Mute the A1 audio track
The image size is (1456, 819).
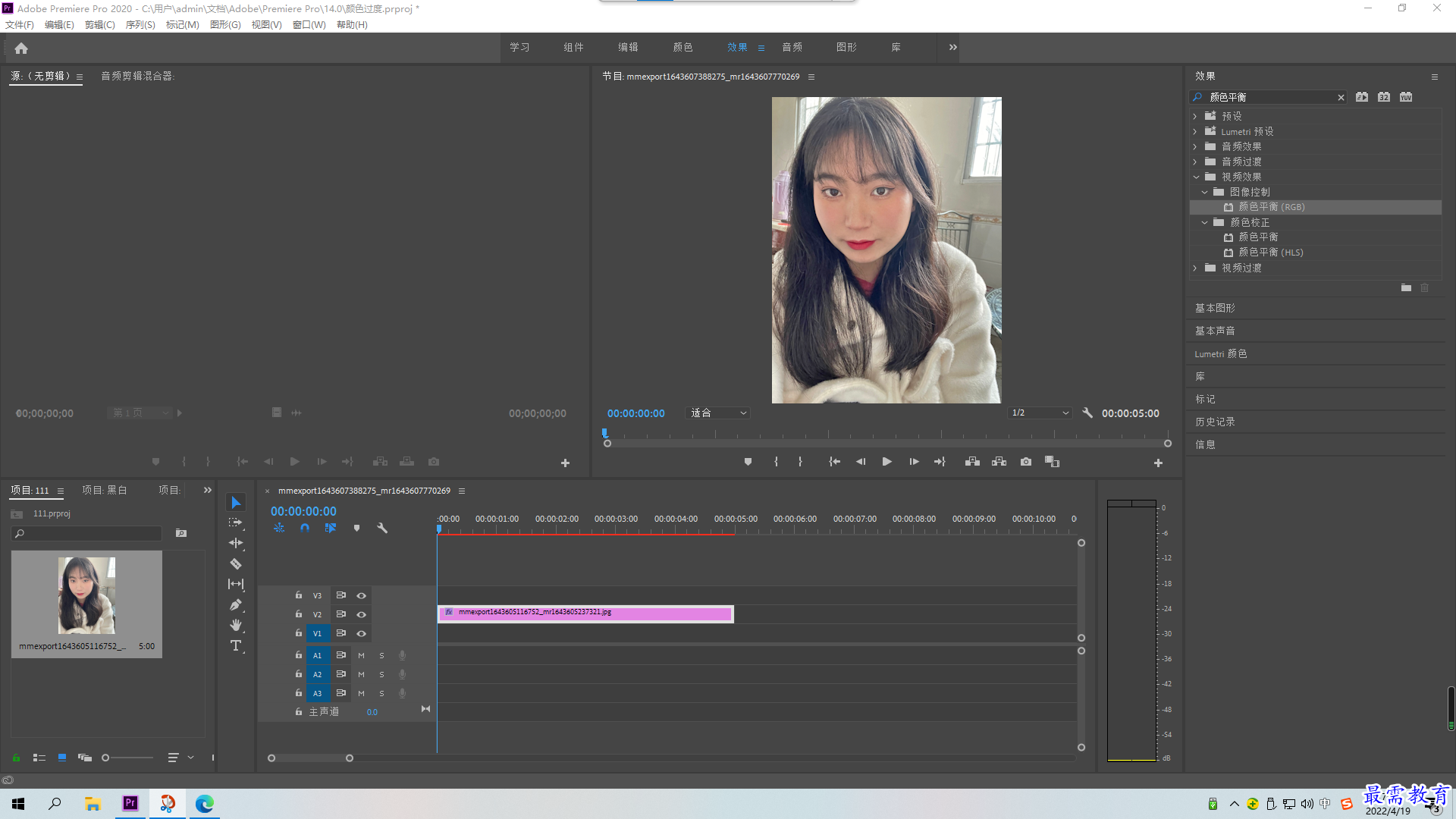361,655
